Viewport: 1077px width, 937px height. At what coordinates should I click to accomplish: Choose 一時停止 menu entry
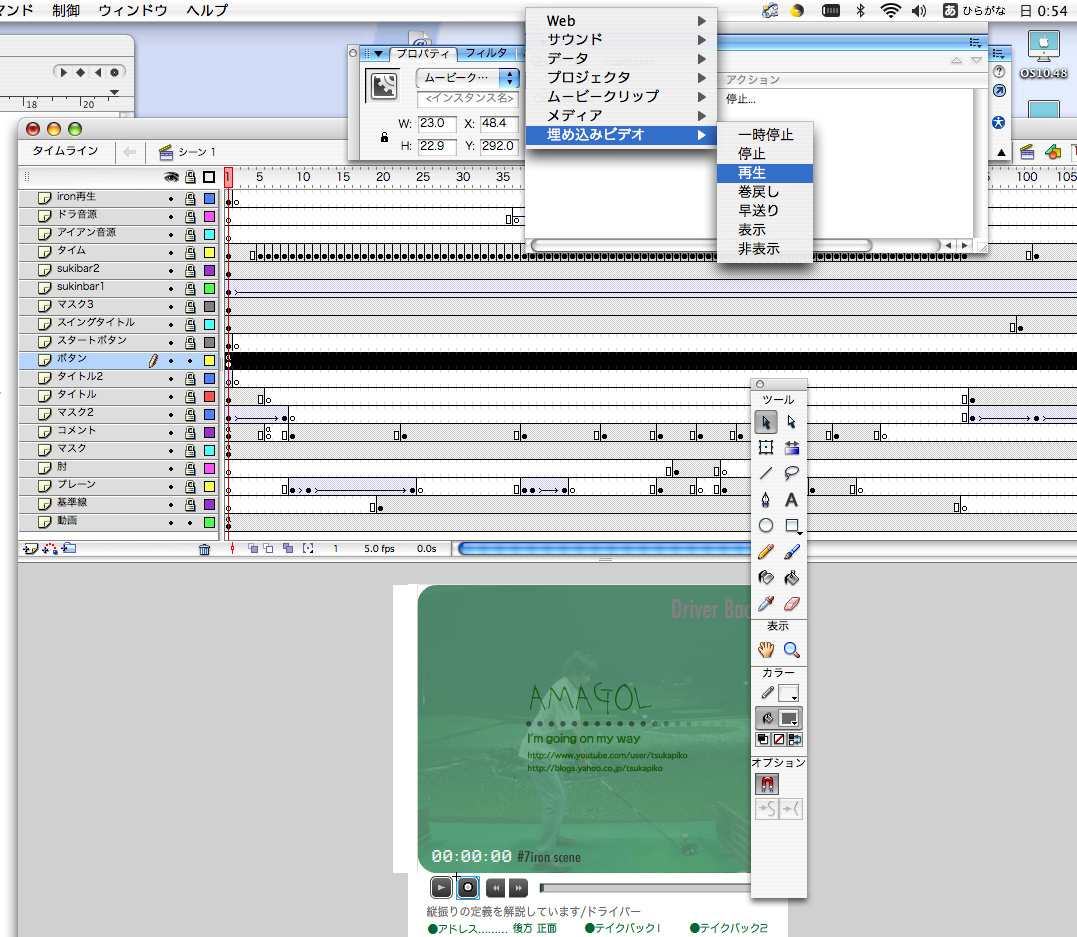[x=764, y=135]
